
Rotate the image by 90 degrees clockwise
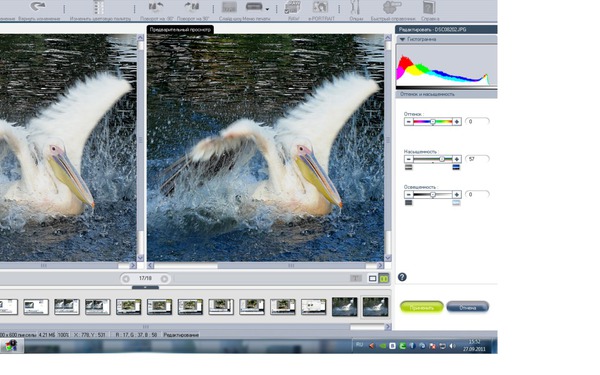coord(192,7)
